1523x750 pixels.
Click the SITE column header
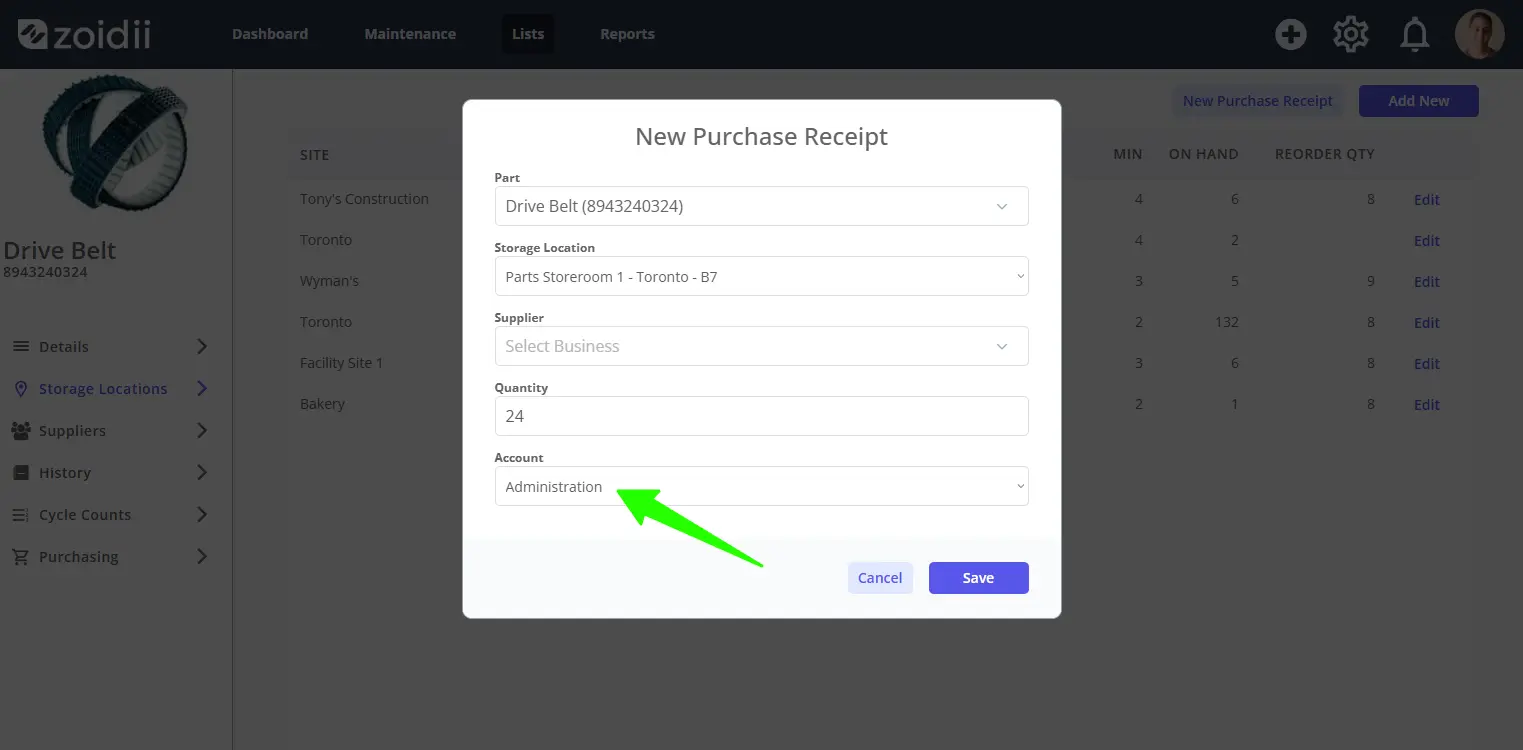(314, 155)
